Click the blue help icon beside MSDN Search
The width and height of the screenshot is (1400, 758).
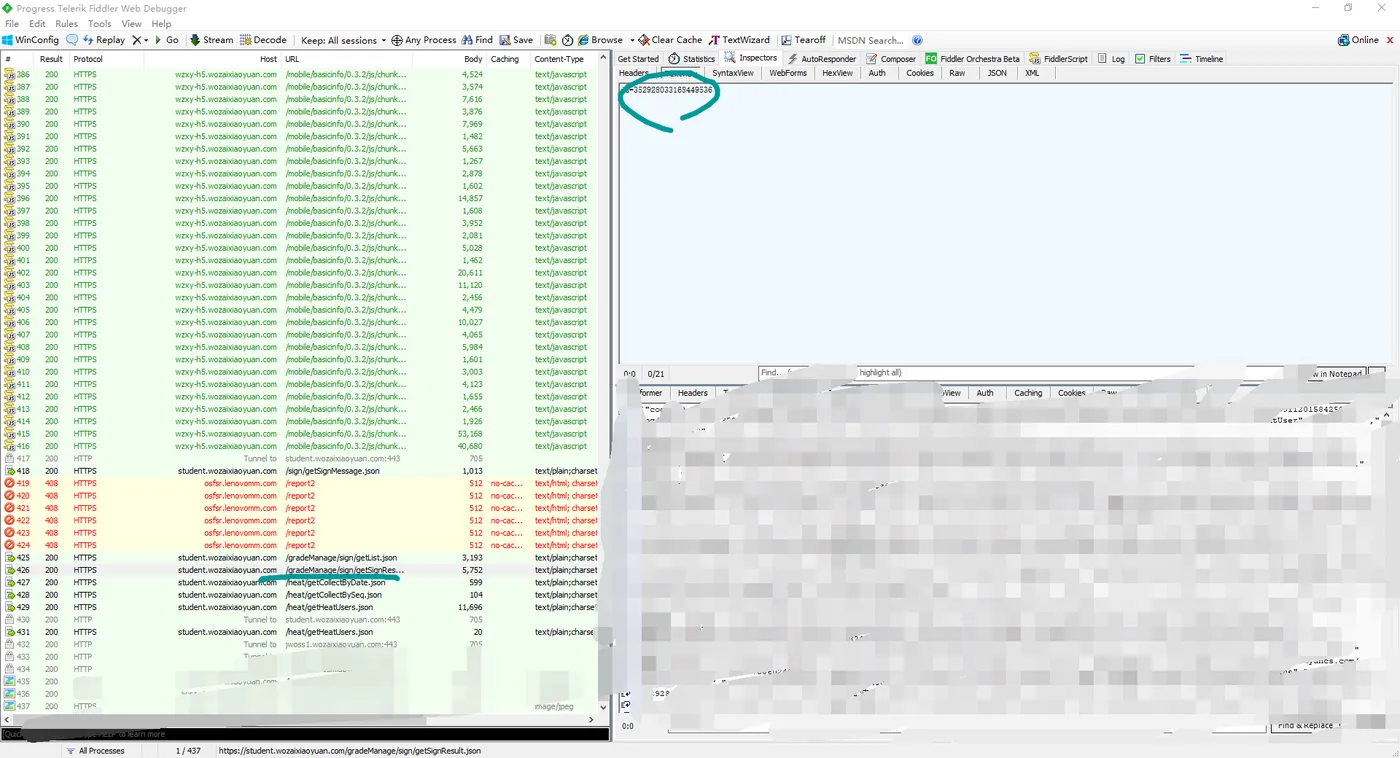point(918,40)
